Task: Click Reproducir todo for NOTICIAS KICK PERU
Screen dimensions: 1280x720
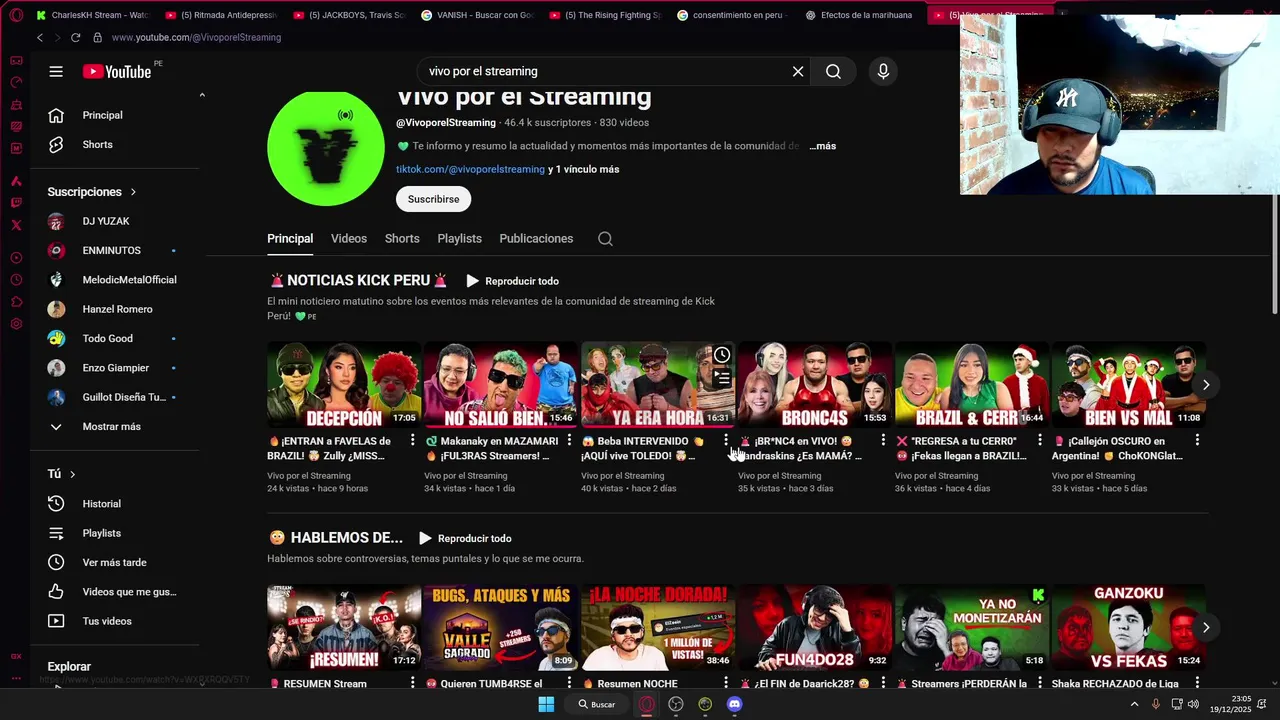Action: 512,281
